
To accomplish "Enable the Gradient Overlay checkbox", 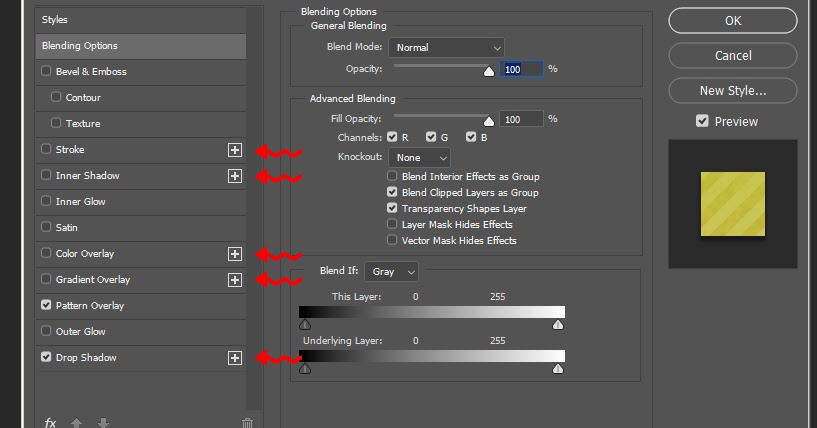I will [46, 279].
